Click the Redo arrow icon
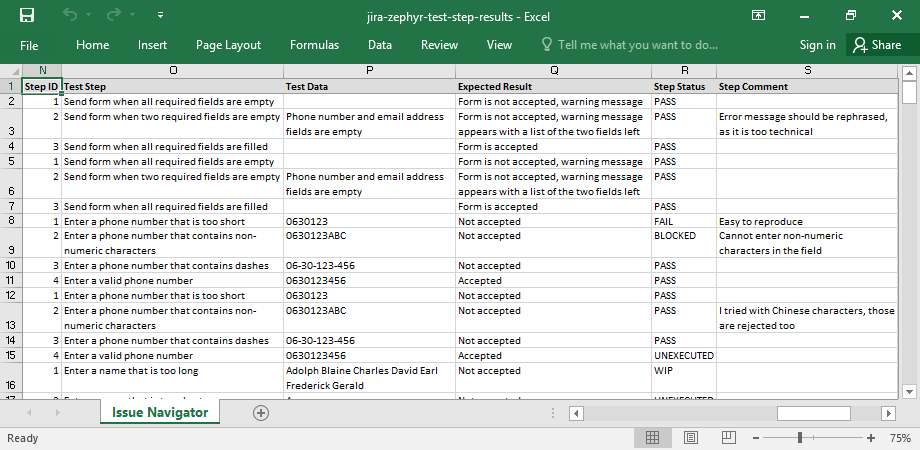The image size is (920, 450). [115, 15]
